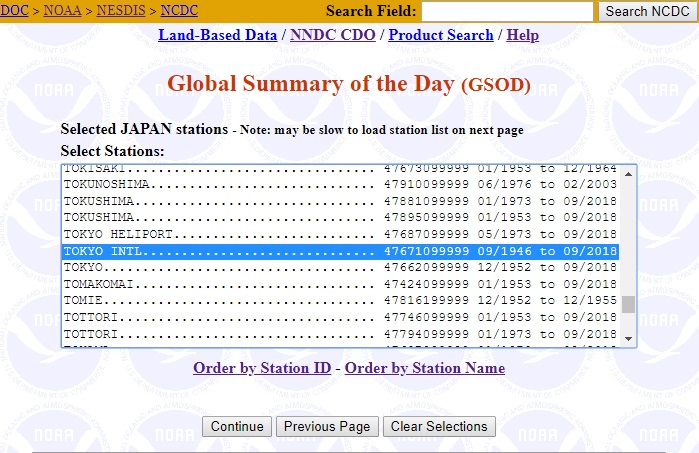
Task: Focus the Search Field text box
Action: [x=507, y=11]
